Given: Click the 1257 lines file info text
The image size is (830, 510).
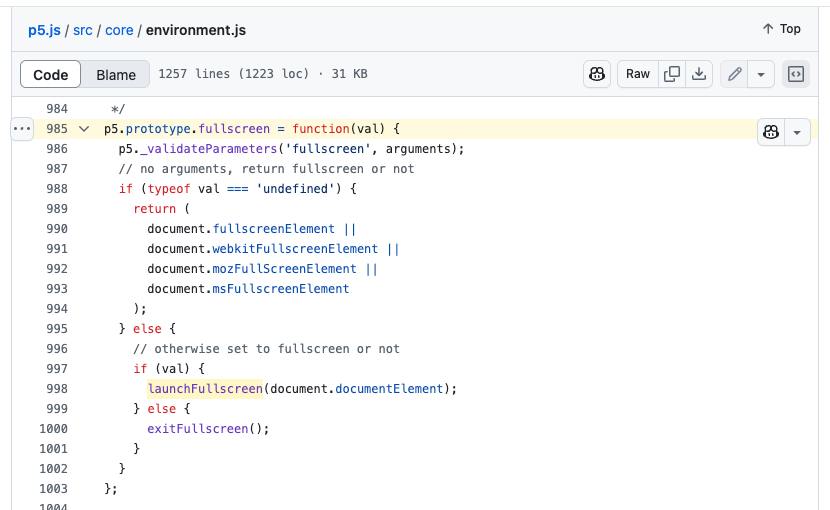Looking at the screenshot, I should (x=263, y=74).
